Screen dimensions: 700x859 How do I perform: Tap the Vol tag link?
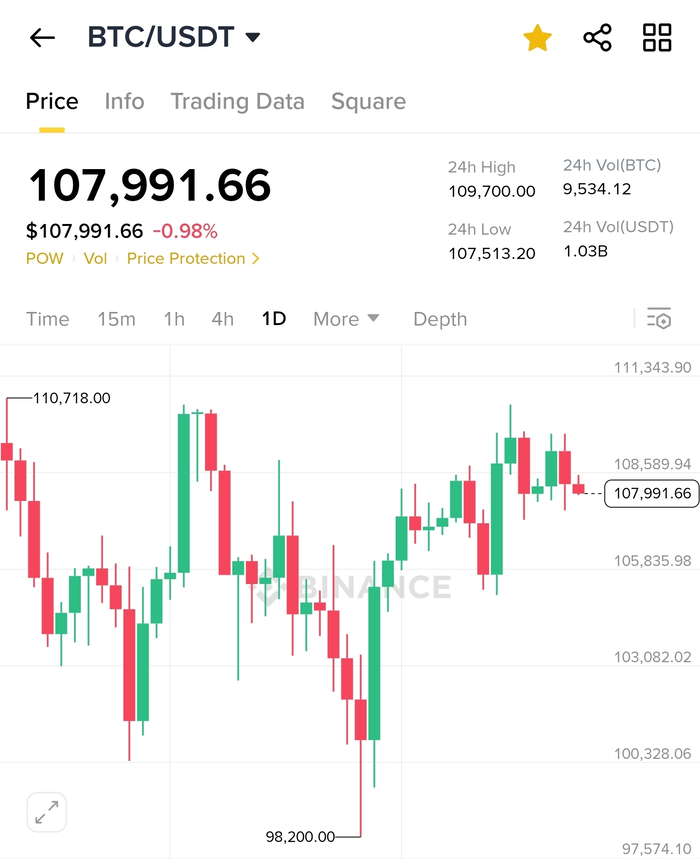click(95, 259)
